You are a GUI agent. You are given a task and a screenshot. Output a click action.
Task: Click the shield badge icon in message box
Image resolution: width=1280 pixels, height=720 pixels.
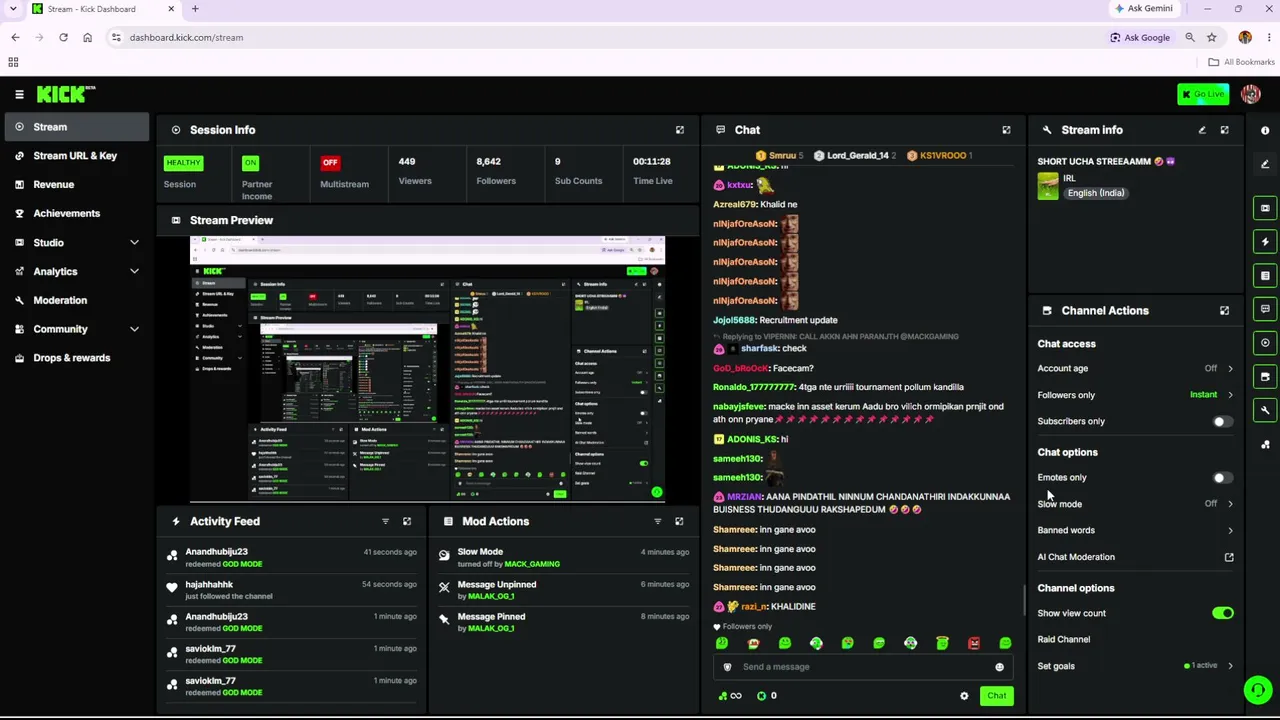coord(727,667)
